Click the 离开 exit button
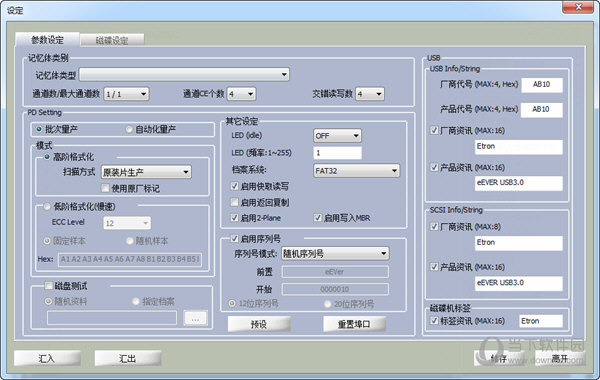Viewport: 600px width, 380px height. [x=559, y=359]
